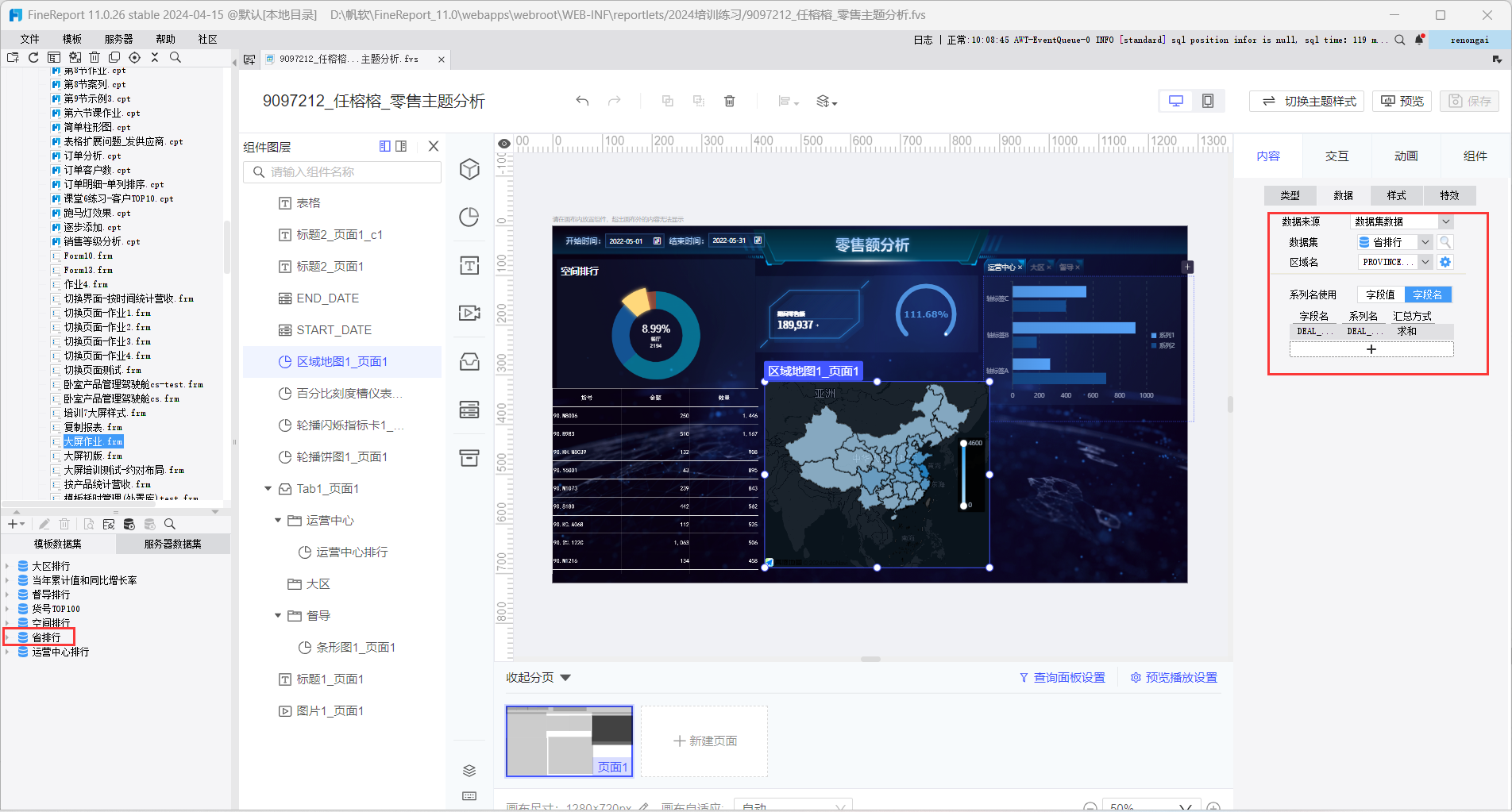Open the chart components category
Viewport: 1512px width, 812px height.
coord(470,217)
